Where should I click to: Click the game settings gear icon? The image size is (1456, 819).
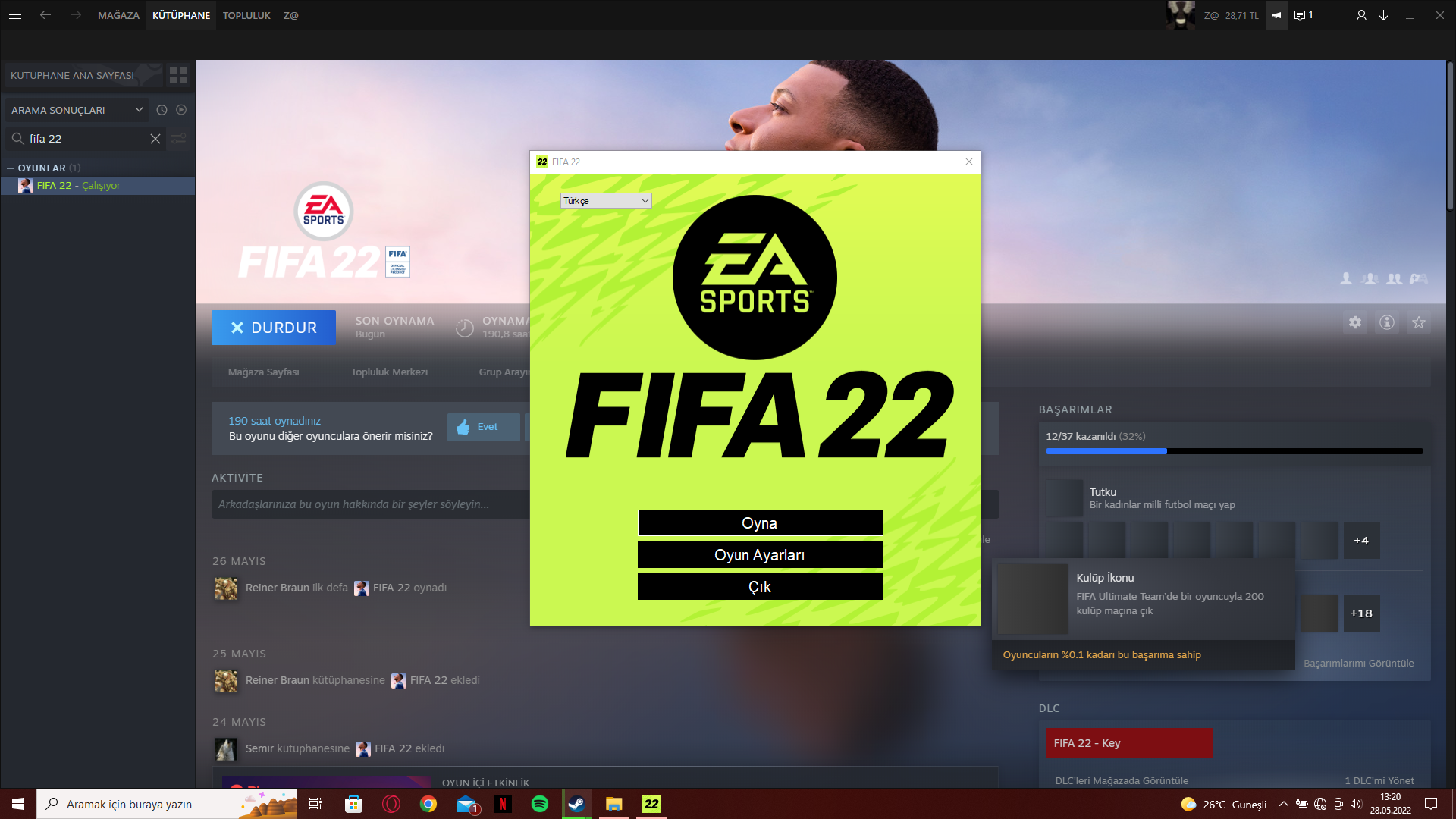pos(1355,323)
